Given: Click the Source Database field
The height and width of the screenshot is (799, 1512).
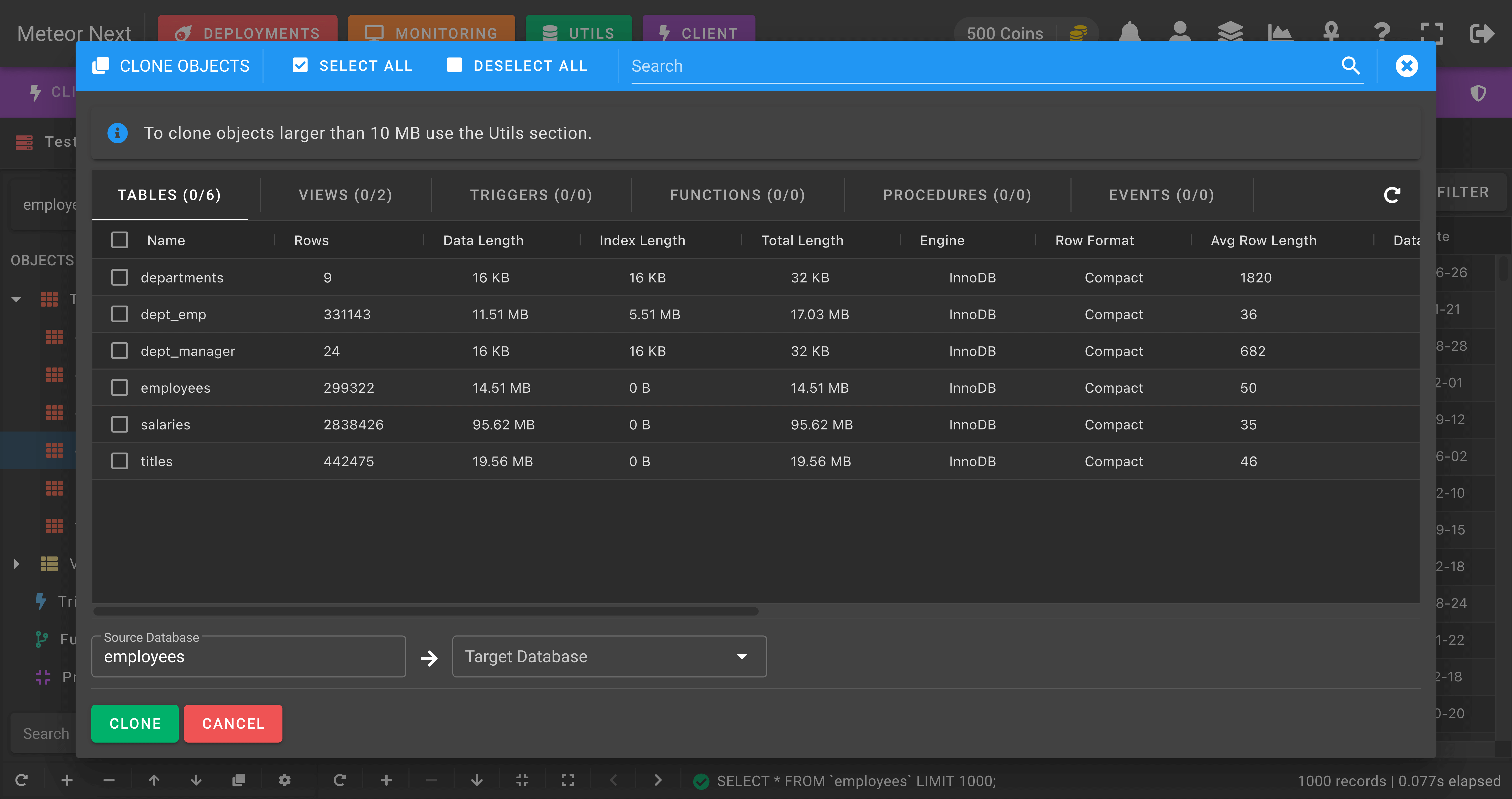Looking at the screenshot, I should 249,656.
